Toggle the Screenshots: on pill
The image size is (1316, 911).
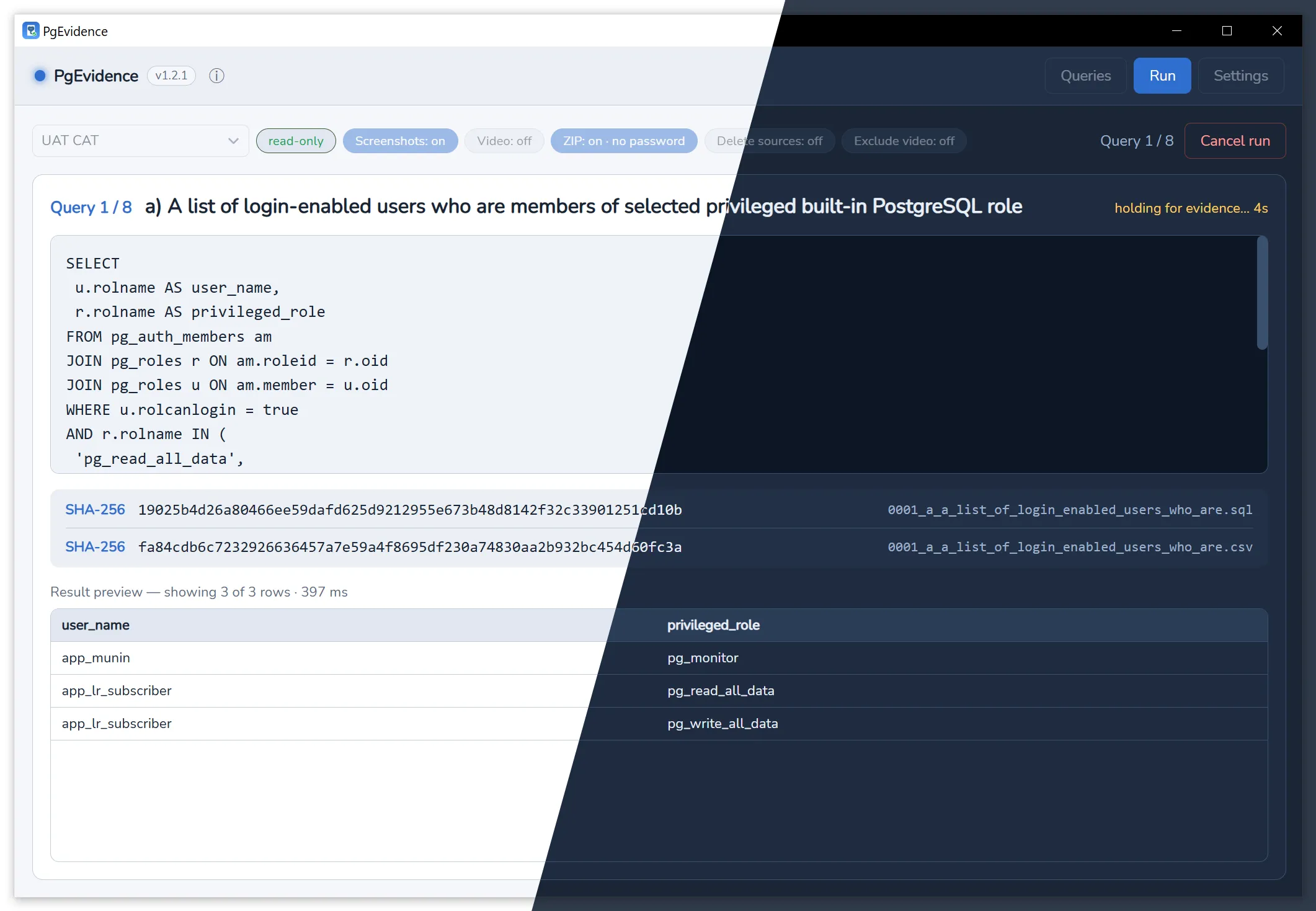(x=400, y=141)
